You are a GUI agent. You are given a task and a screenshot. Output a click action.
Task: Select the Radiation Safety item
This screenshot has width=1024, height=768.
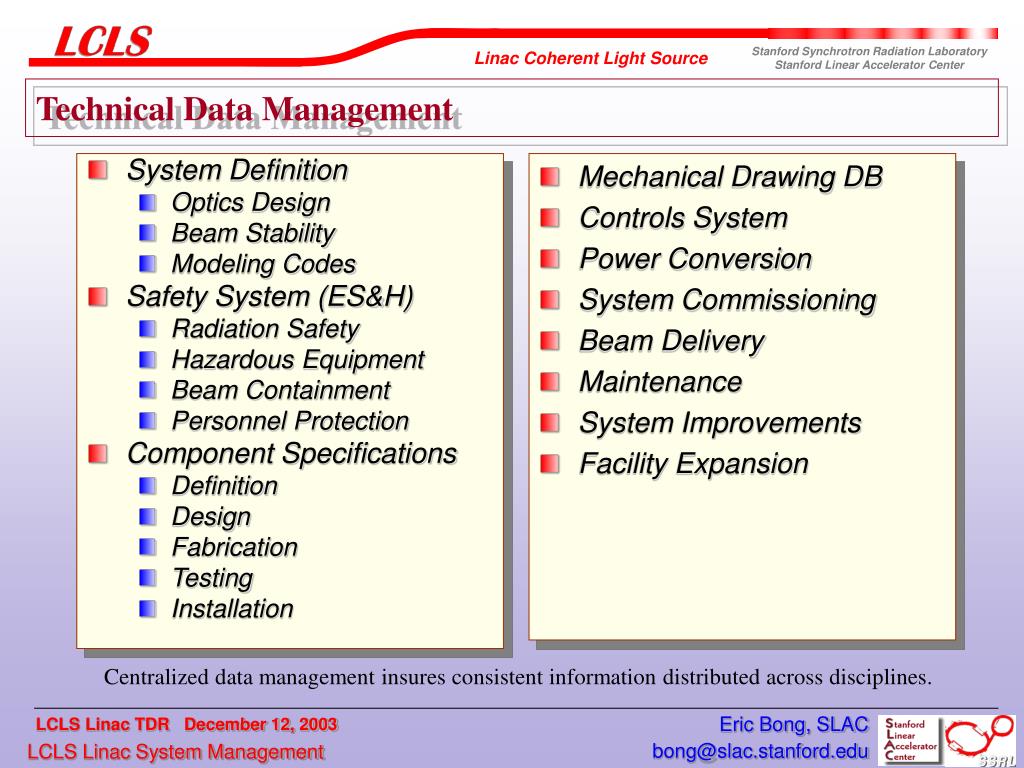pos(266,329)
